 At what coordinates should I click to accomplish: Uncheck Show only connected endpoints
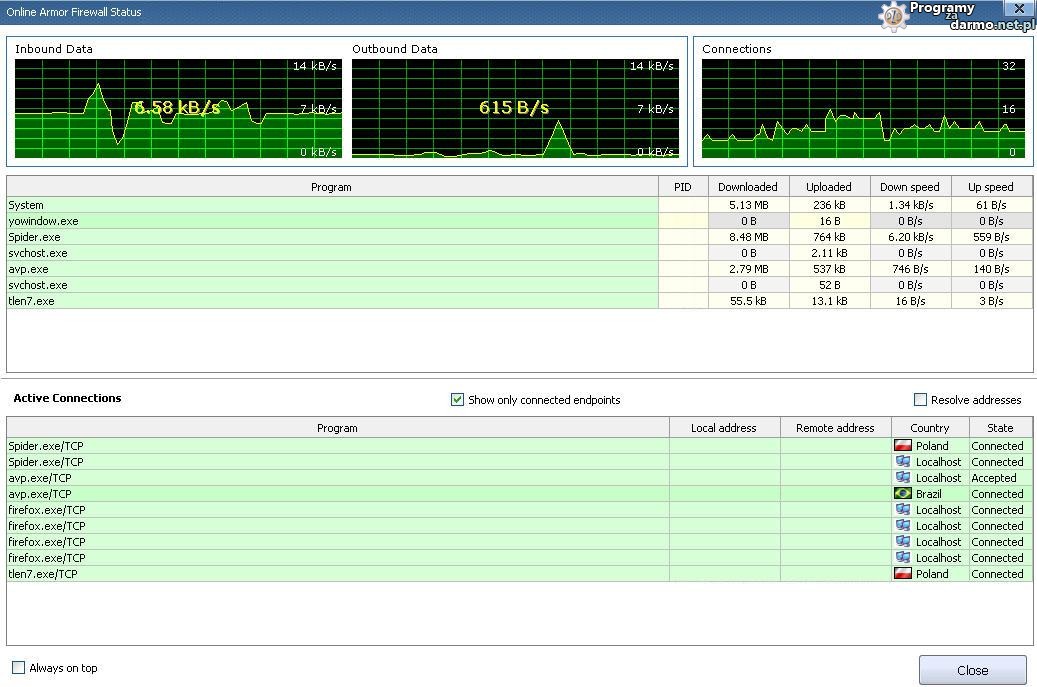pyautogui.click(x=458, y=400)
